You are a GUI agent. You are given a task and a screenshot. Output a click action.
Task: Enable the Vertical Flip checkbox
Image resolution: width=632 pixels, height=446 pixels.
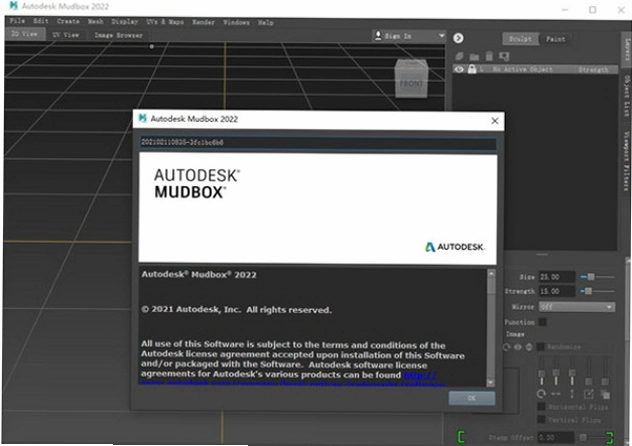click(x=541, y=420)
